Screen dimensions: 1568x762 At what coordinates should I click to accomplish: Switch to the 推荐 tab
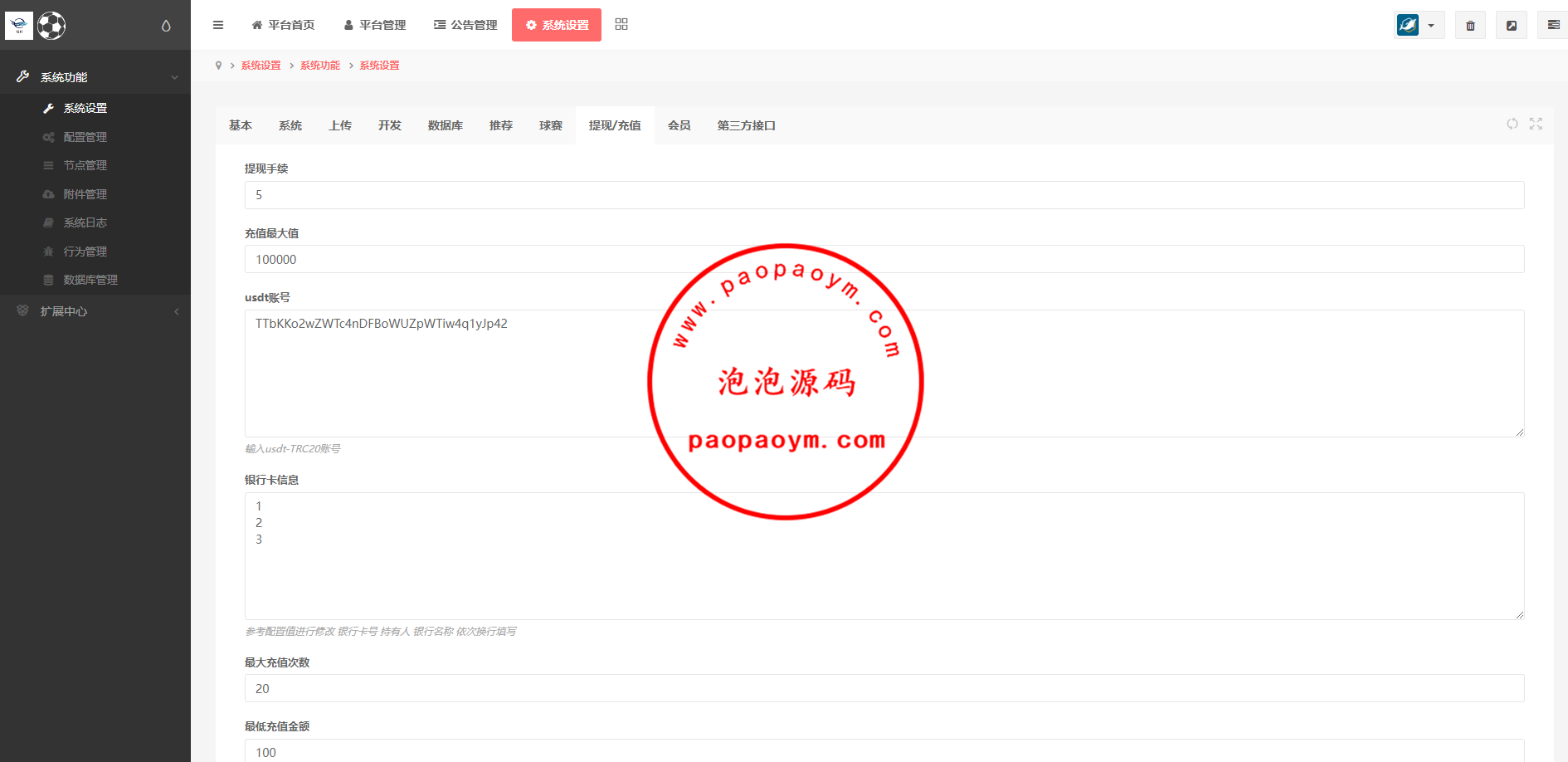[x=501, y=125]
